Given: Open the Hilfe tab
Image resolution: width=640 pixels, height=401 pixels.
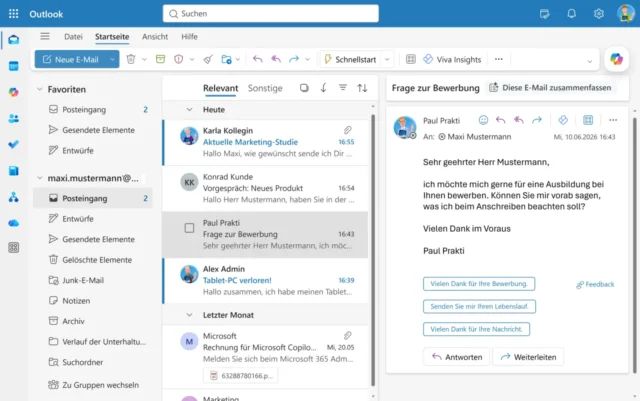Looking at the screenshot, I should click(x=189, y=37).
